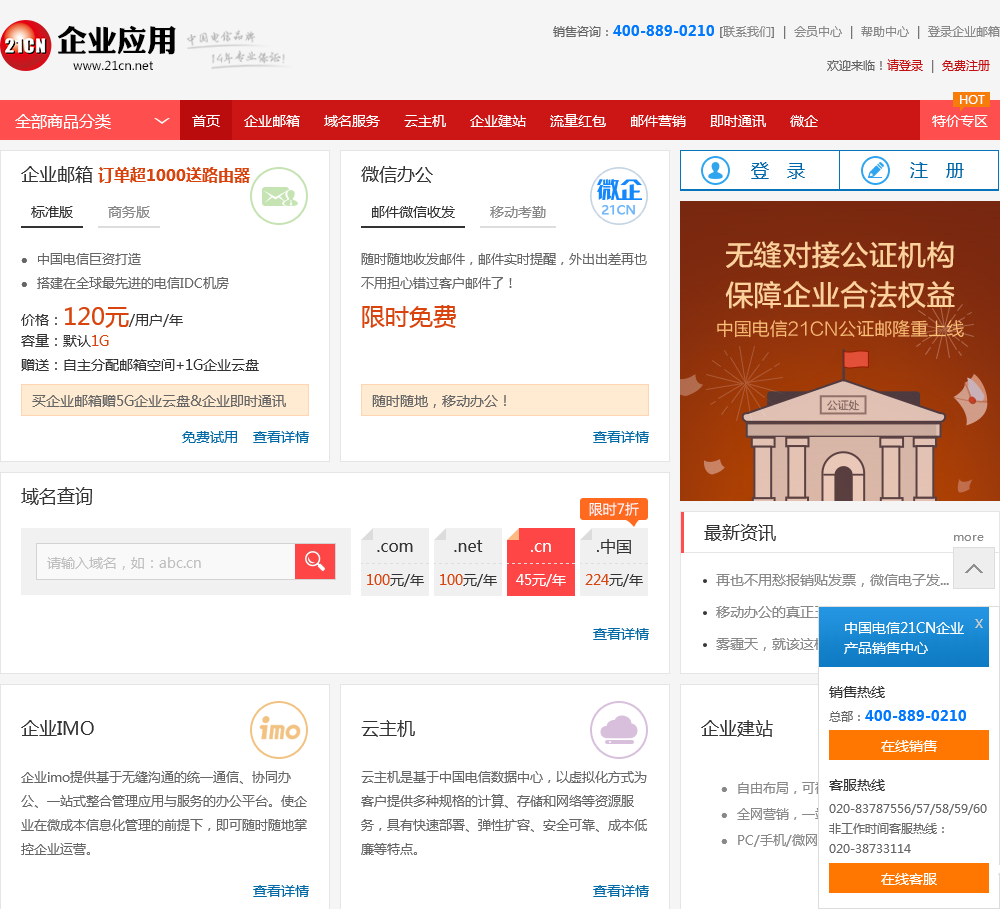Viewport: 1000px width, 909px height.
Task: Open 特价专区 hot menu item
Action: click(959, 121)
